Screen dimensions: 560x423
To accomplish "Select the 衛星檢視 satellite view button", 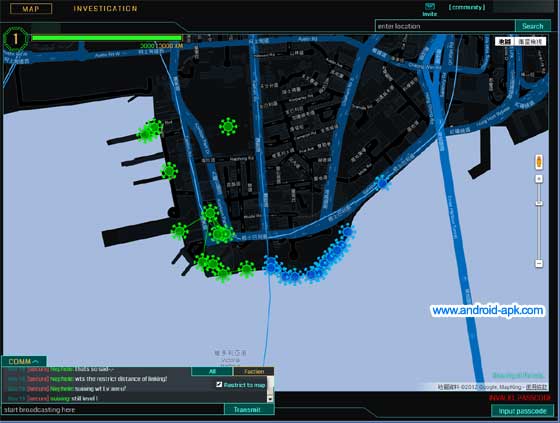I will 530,42.
